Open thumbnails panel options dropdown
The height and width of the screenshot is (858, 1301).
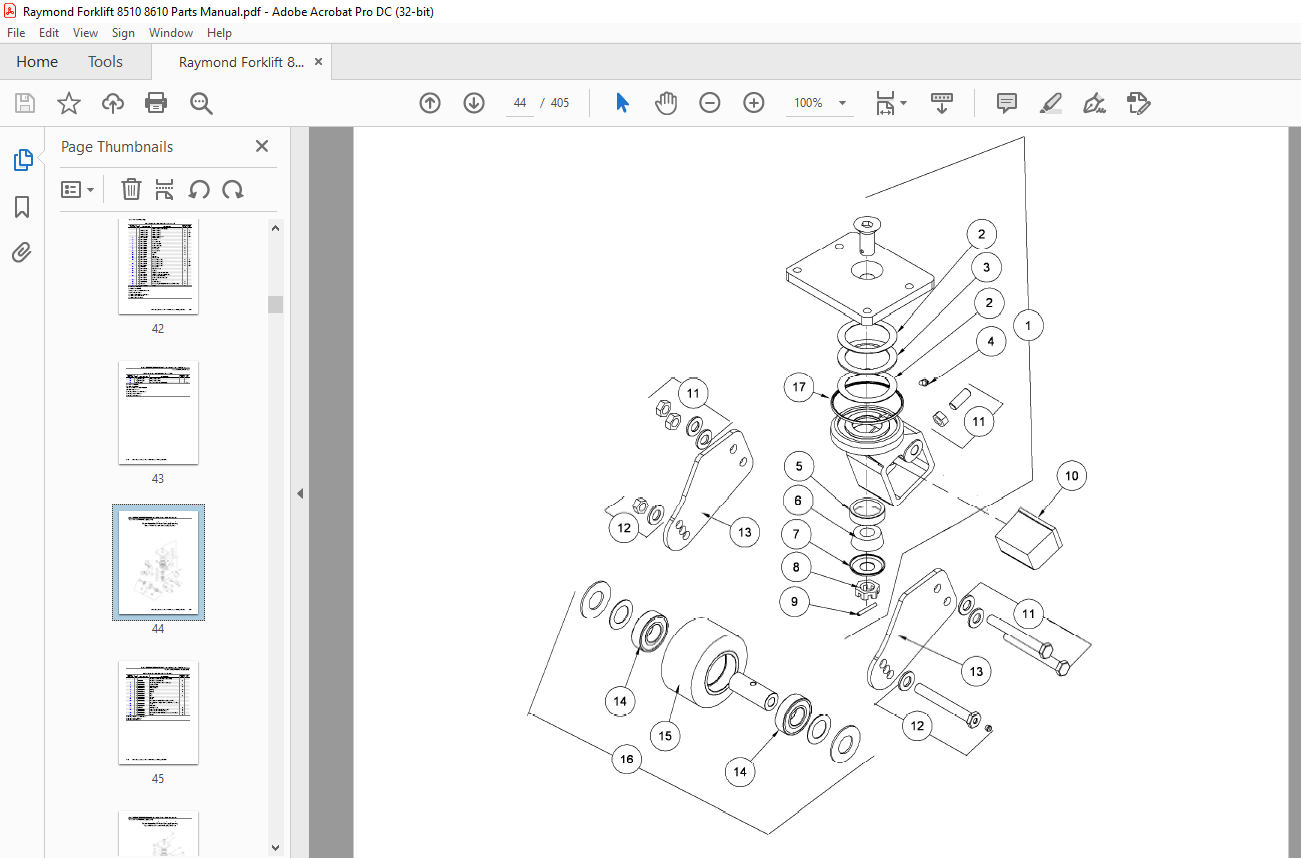pos(77,189)
